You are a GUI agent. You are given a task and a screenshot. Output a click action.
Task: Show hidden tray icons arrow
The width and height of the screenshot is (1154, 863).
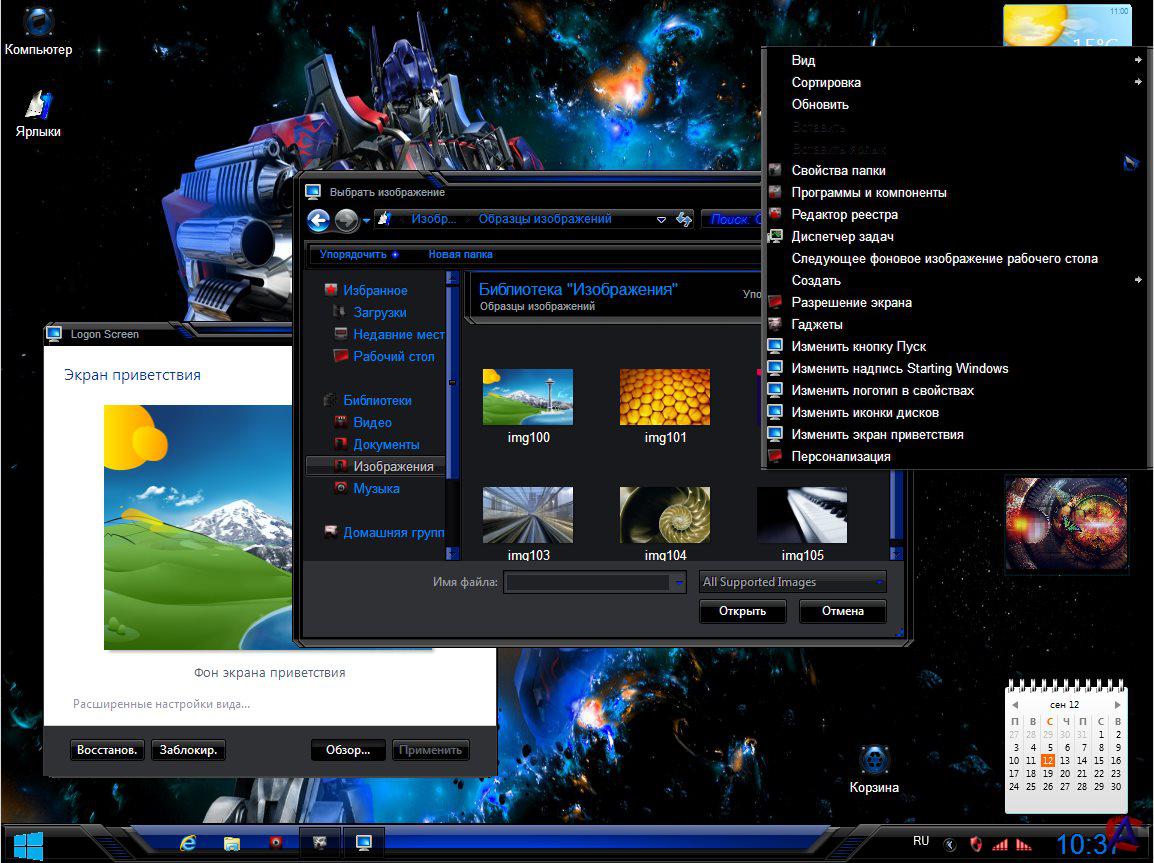pos(950,845)
